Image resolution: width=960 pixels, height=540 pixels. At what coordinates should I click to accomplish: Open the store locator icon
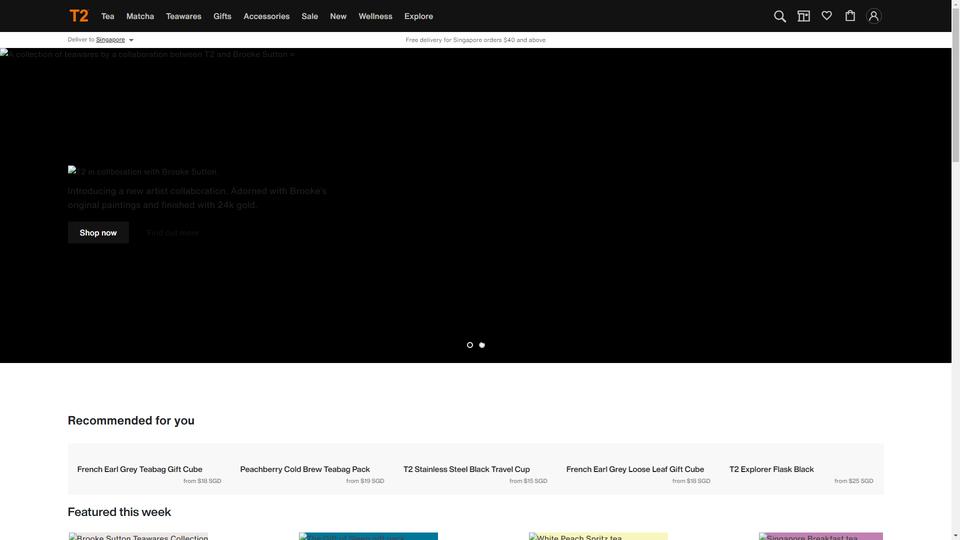click(x=803, y=17)
